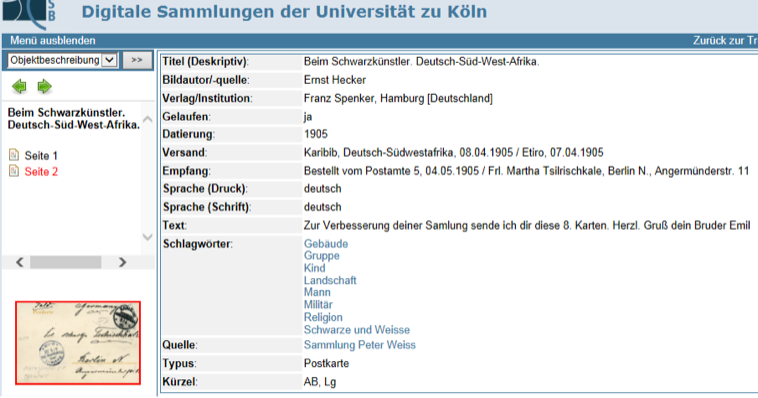This screenshot has width=758, height=398.
Task: Click Menü ausblenden in the blue bar
Action: [x=53, y=41]
